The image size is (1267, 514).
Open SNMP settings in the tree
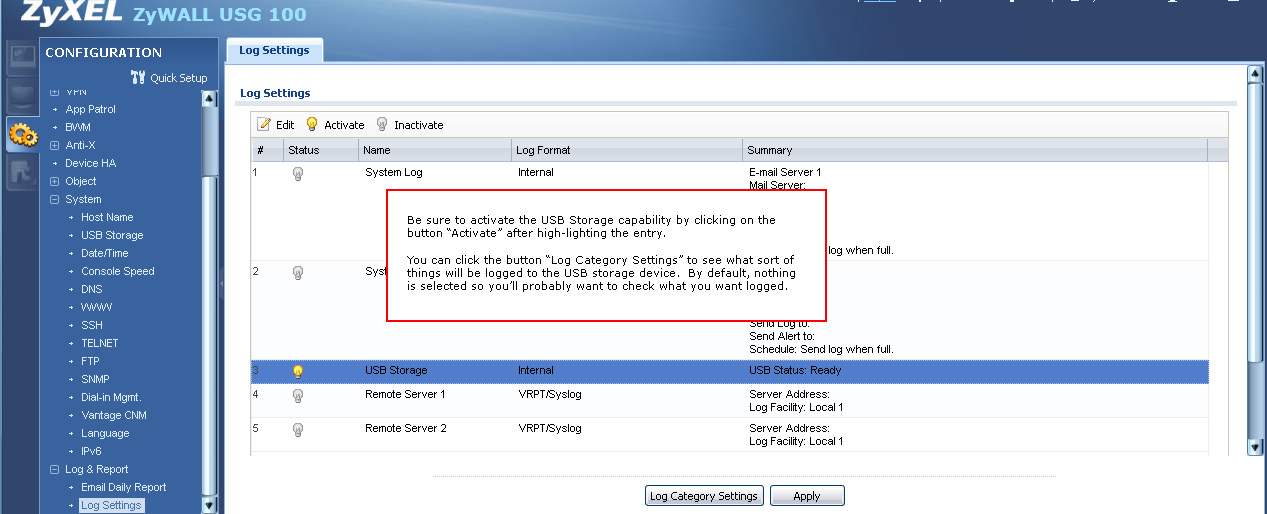tap(96, 379)
